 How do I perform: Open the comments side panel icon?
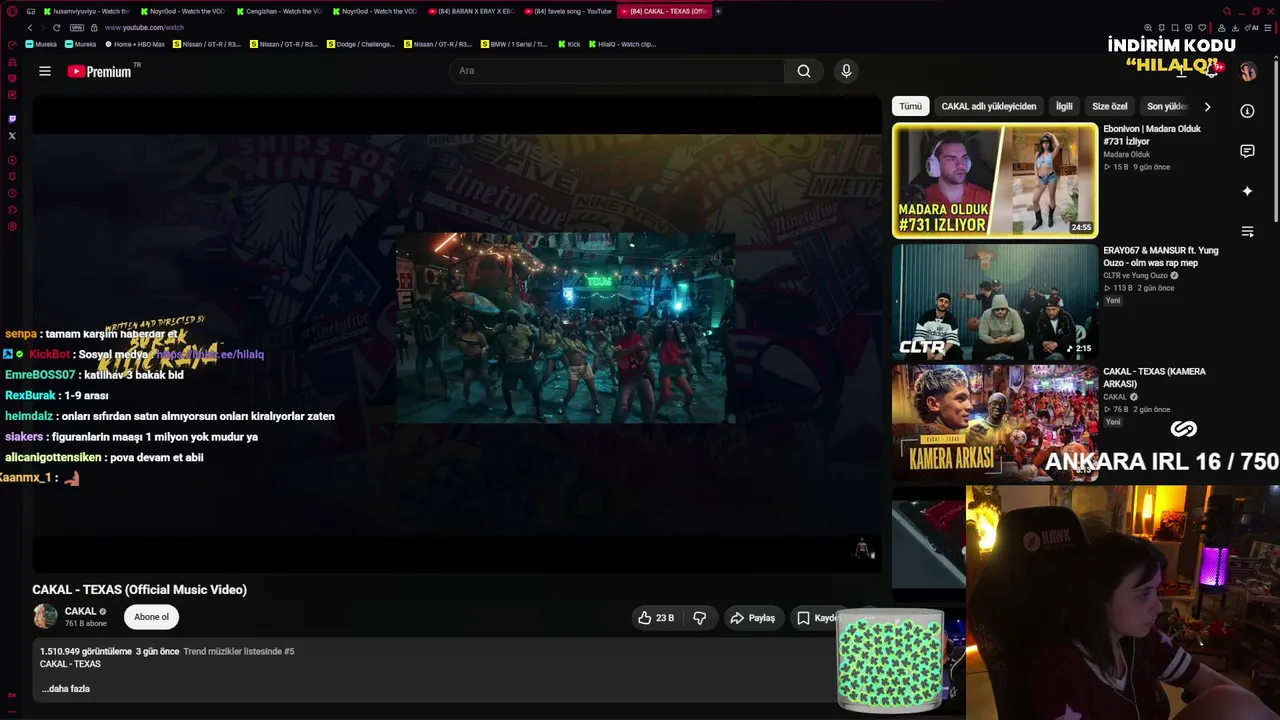(1247, 151)
